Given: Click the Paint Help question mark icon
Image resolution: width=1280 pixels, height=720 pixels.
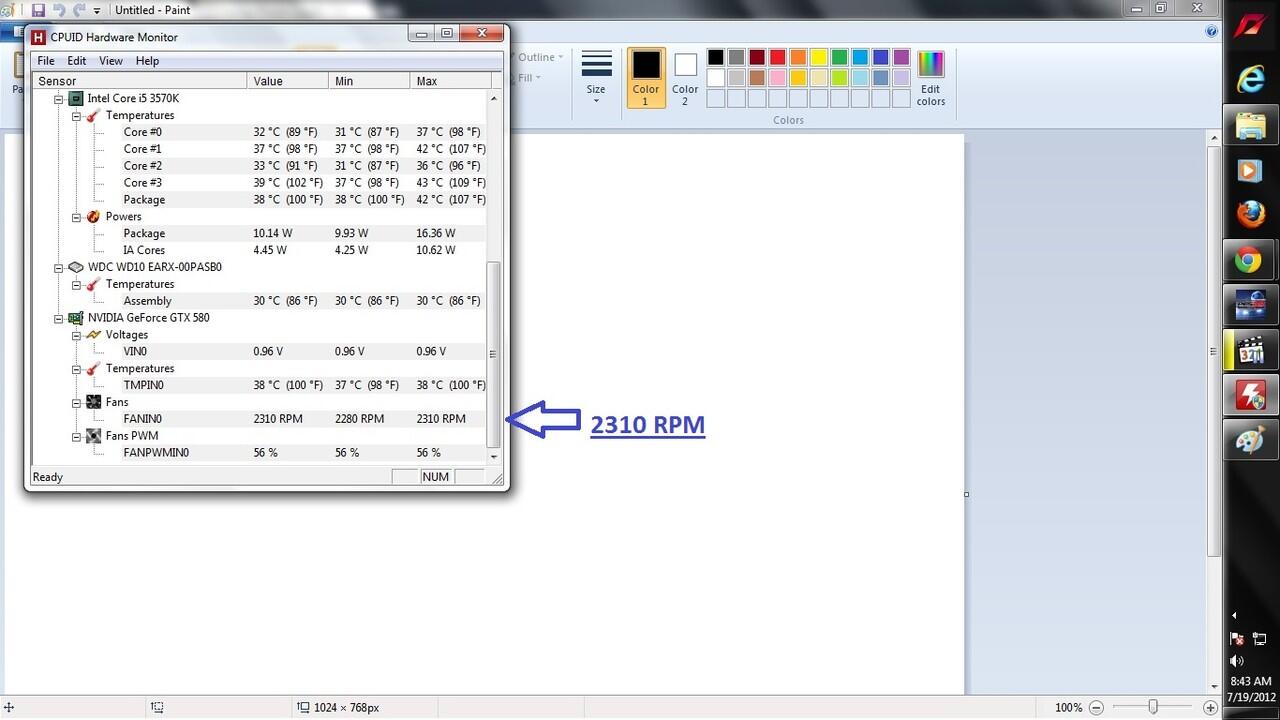Looking at the screenshot, I should [1212, 31].
